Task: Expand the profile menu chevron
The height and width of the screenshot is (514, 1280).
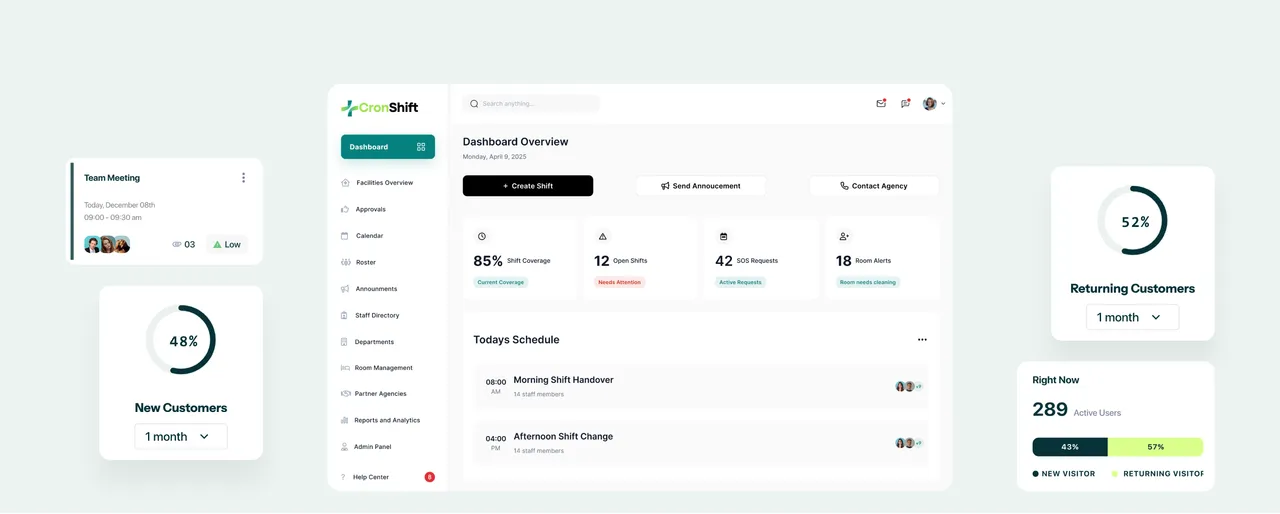Action: point(943,104)
